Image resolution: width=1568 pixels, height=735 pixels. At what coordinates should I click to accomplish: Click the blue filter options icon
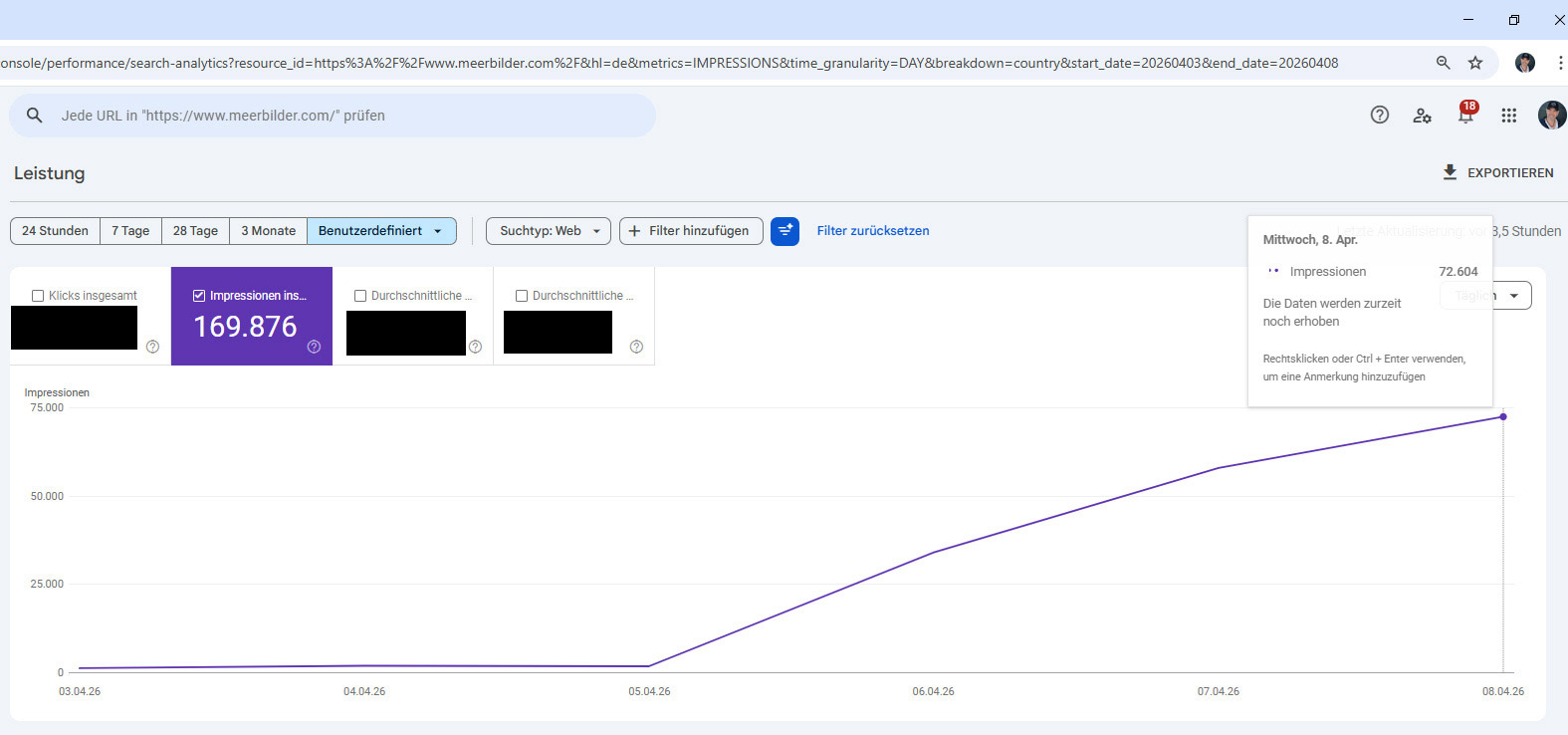pyautogui.click(x=784, y=231)
